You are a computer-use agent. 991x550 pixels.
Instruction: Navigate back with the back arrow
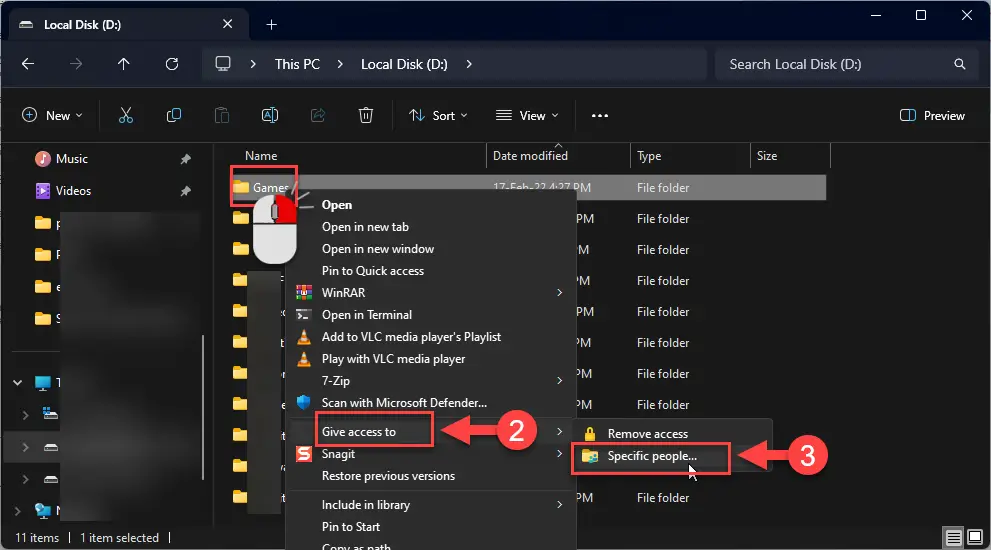coord(28,64)
